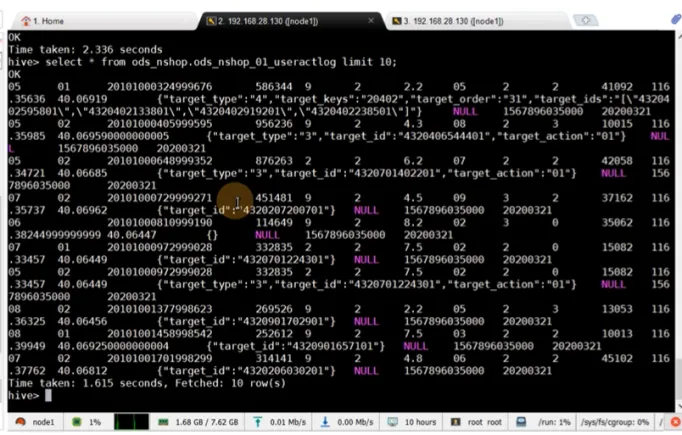
Task: Open the CPU activity graph
Action: point(131,422)
